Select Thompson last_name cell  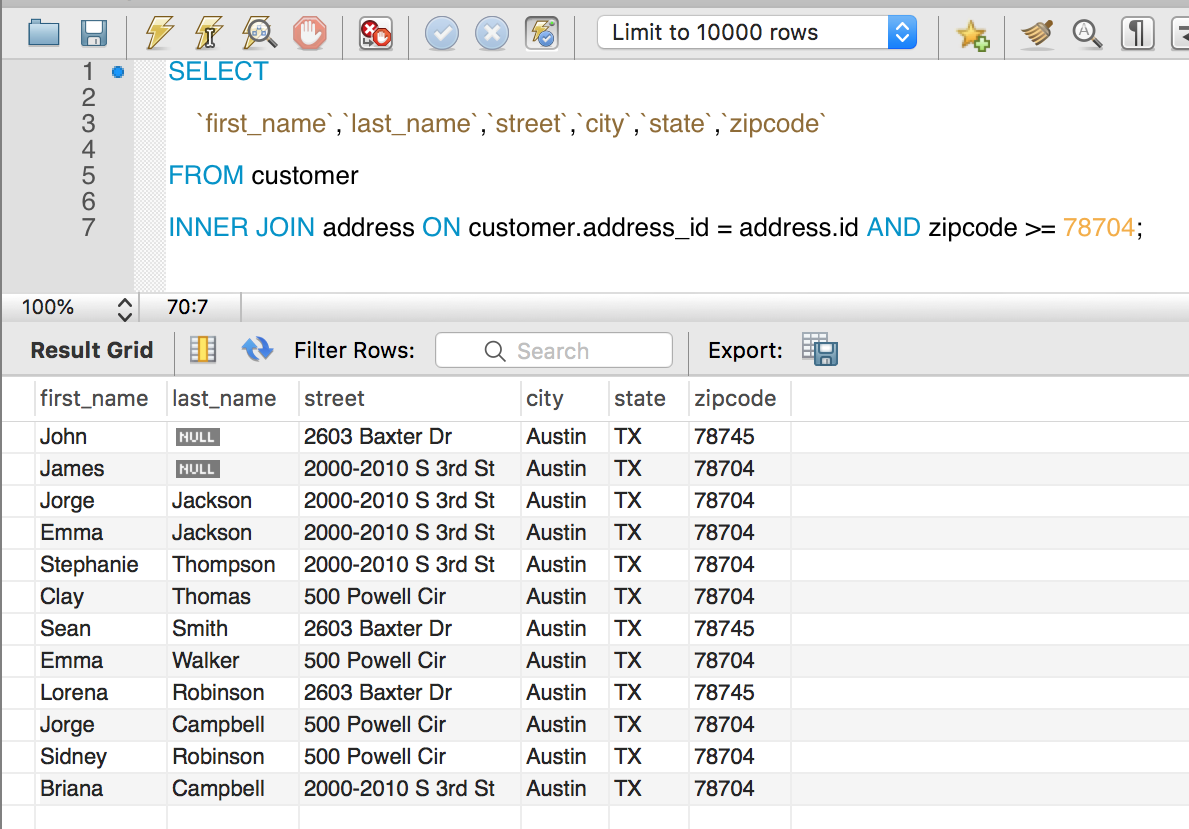click(x=233, y=565)
